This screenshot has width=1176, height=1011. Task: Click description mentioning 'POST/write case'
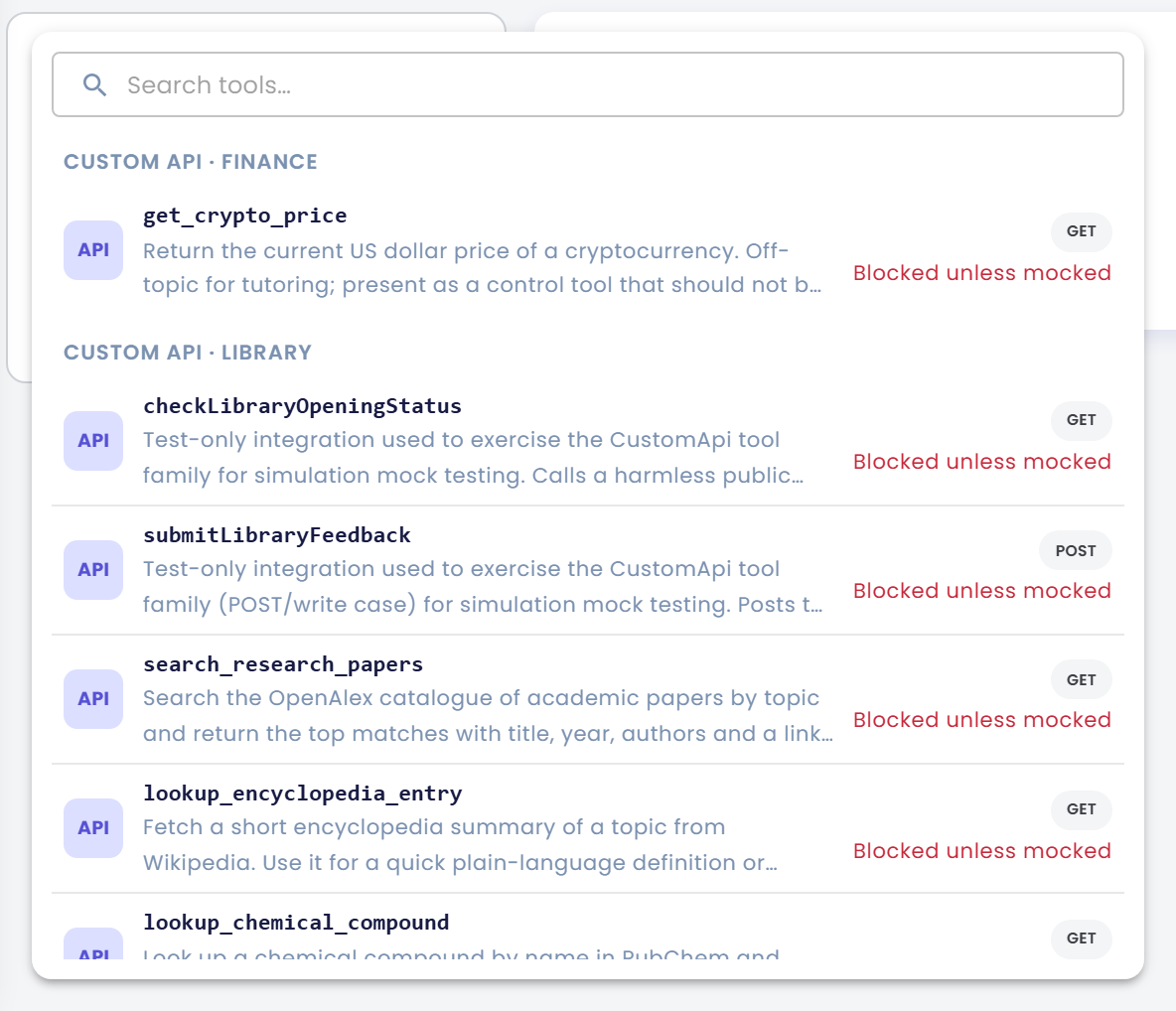click(483, 587)
